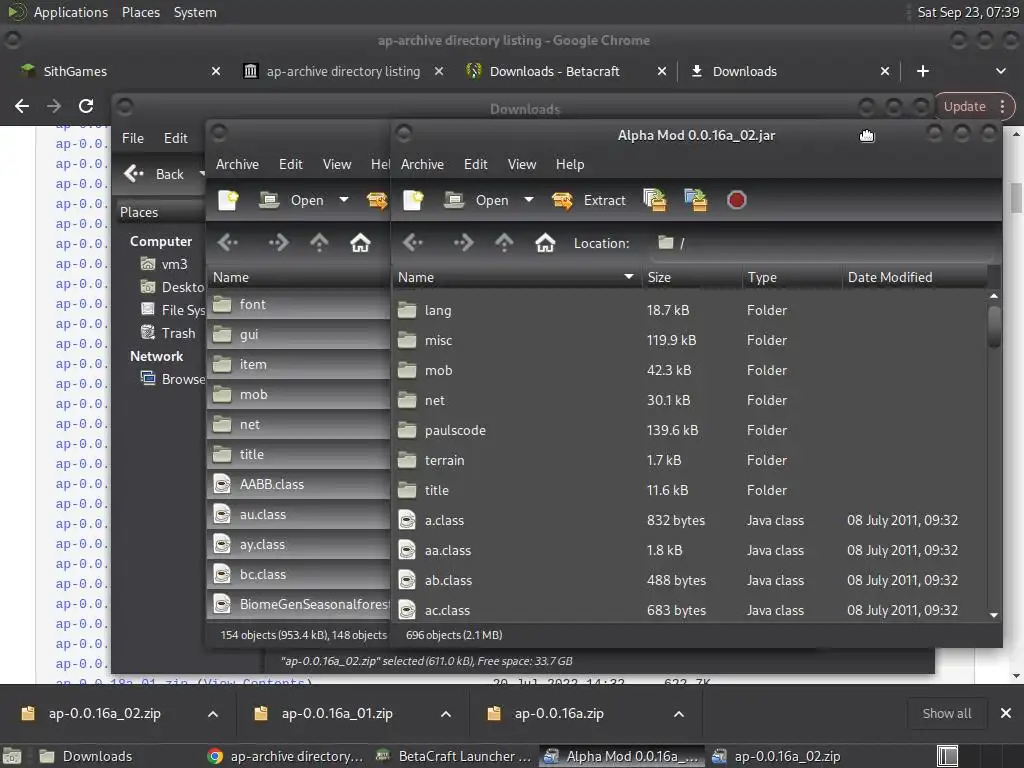Viewport: 1024px width, 768px height.
Task: Open View menu in Alpha Mod window
Action: click(522, 165)
